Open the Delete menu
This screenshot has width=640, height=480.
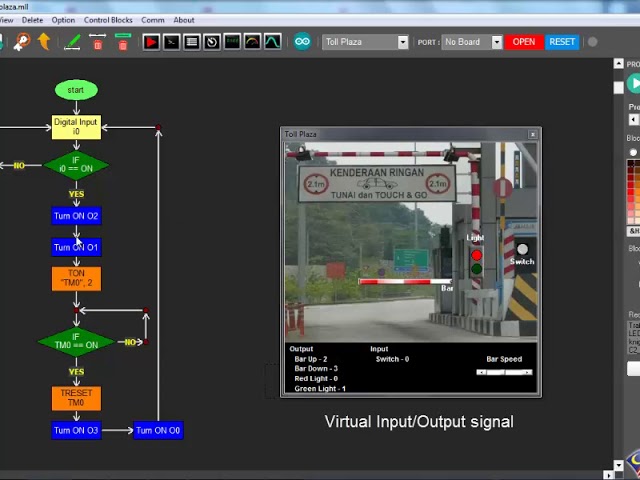click(32, 20)
